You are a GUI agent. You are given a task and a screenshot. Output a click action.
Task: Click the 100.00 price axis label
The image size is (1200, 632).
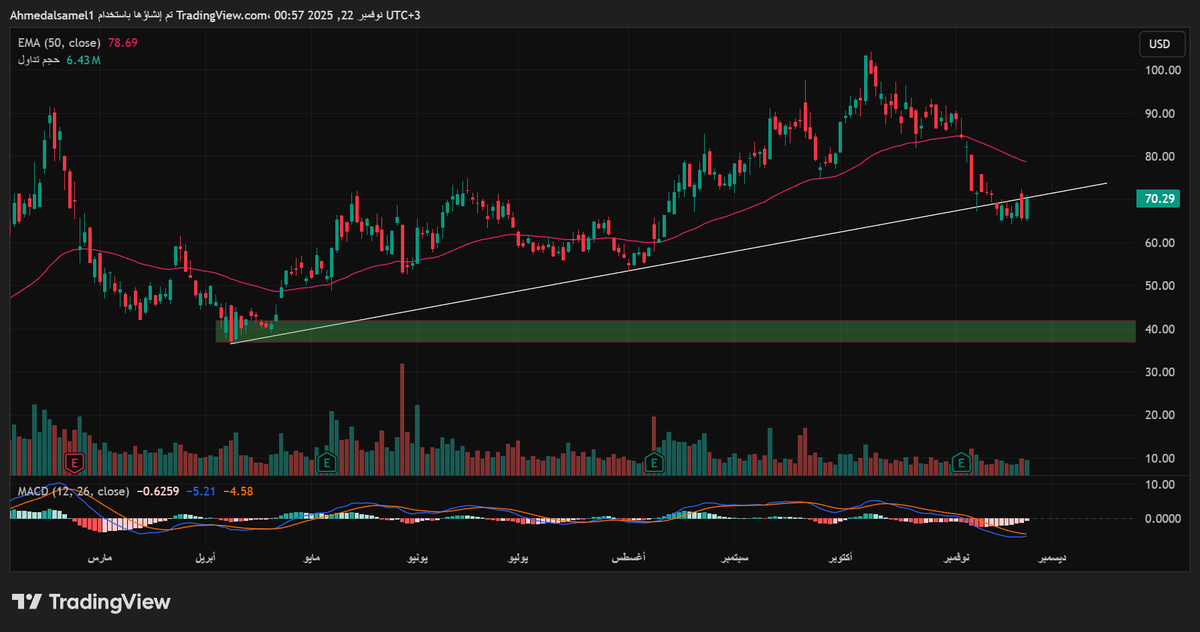1163,71
